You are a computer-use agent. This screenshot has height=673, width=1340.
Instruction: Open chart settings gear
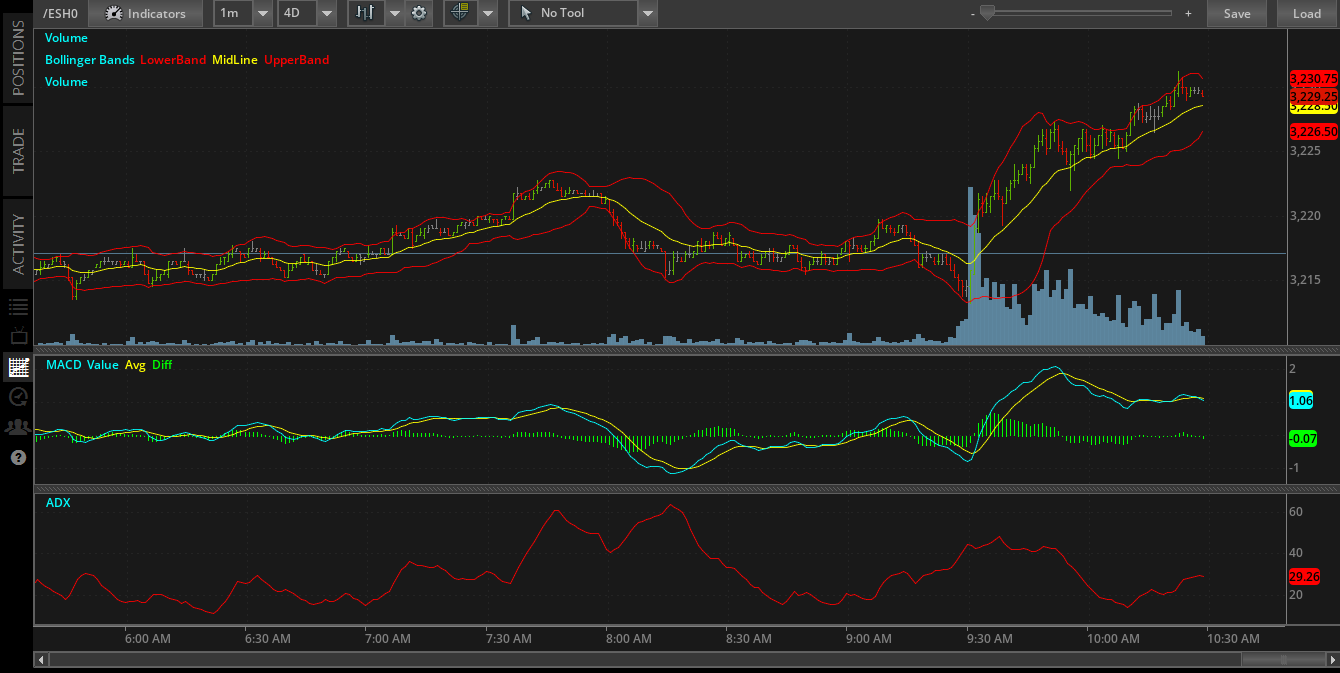coord(419,13)
